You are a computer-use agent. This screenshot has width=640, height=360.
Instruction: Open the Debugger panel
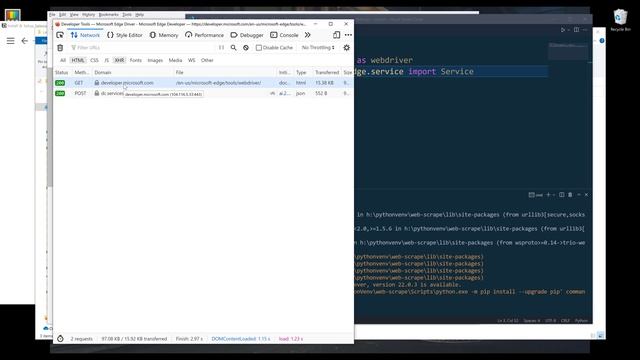(247, 35)
